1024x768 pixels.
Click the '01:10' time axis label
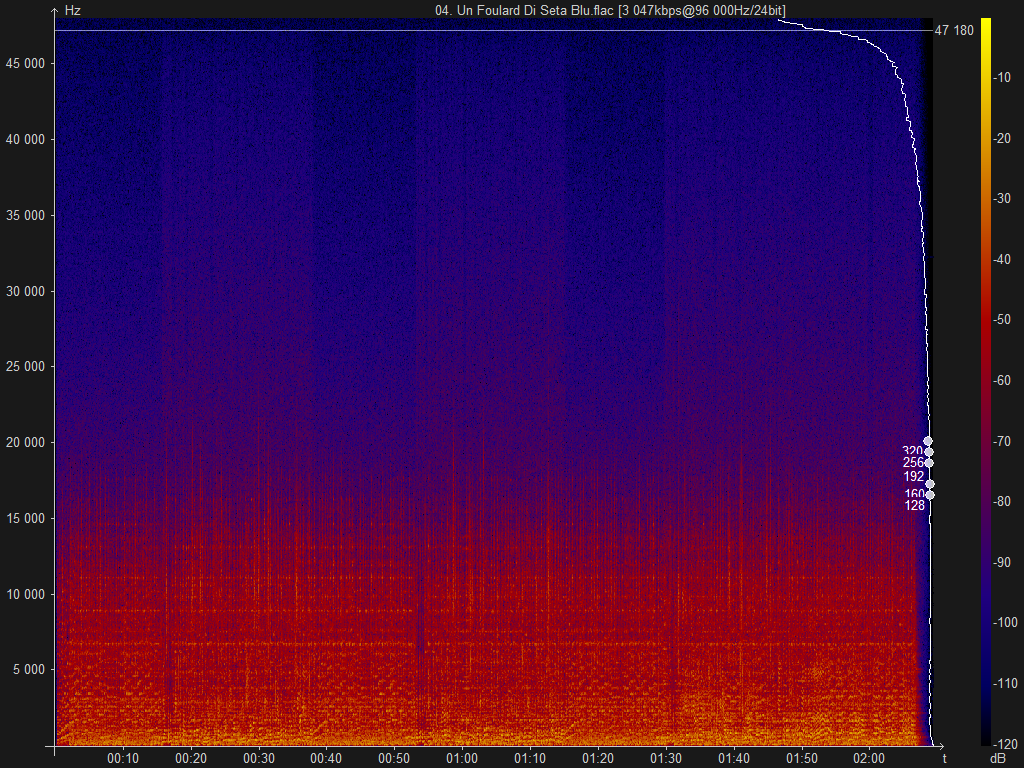click(530, 758)
